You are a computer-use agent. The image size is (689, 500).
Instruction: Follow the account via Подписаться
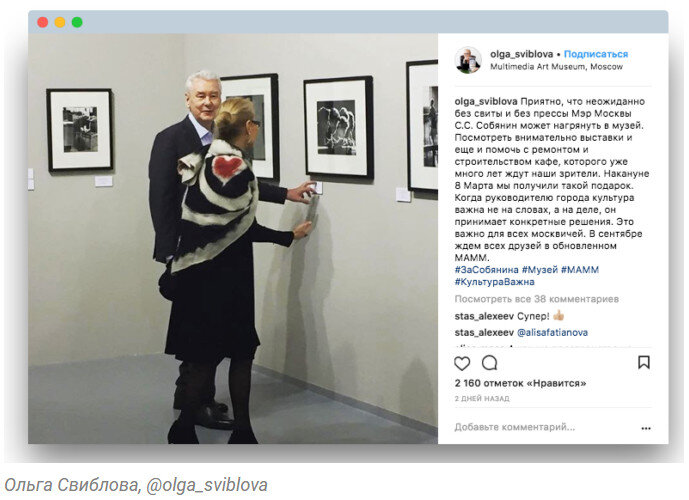pyautogui.click(x=596, y=54)
